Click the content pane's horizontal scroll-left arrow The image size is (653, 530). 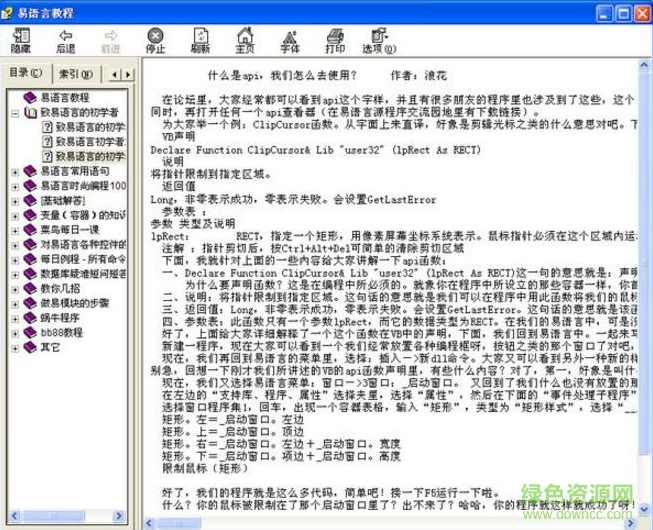click(x=150, y=523)
